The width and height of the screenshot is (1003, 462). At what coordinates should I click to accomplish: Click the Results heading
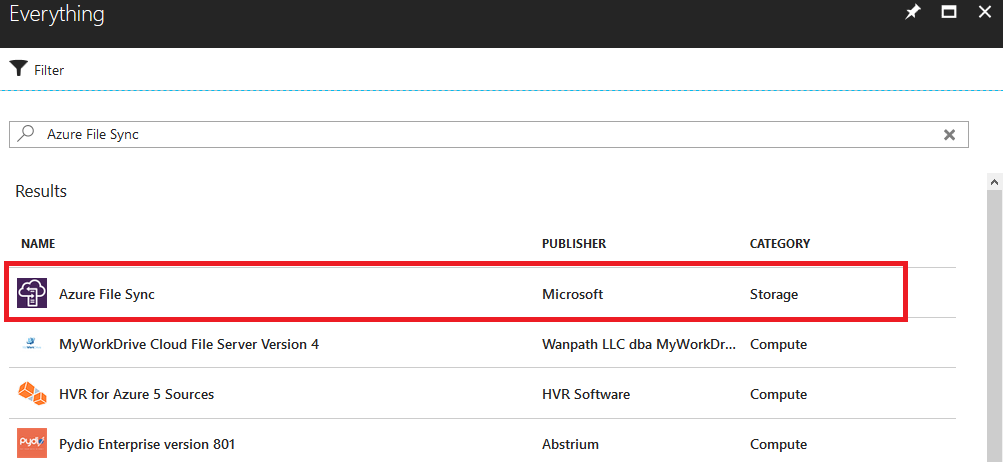[x=41, y=191]
